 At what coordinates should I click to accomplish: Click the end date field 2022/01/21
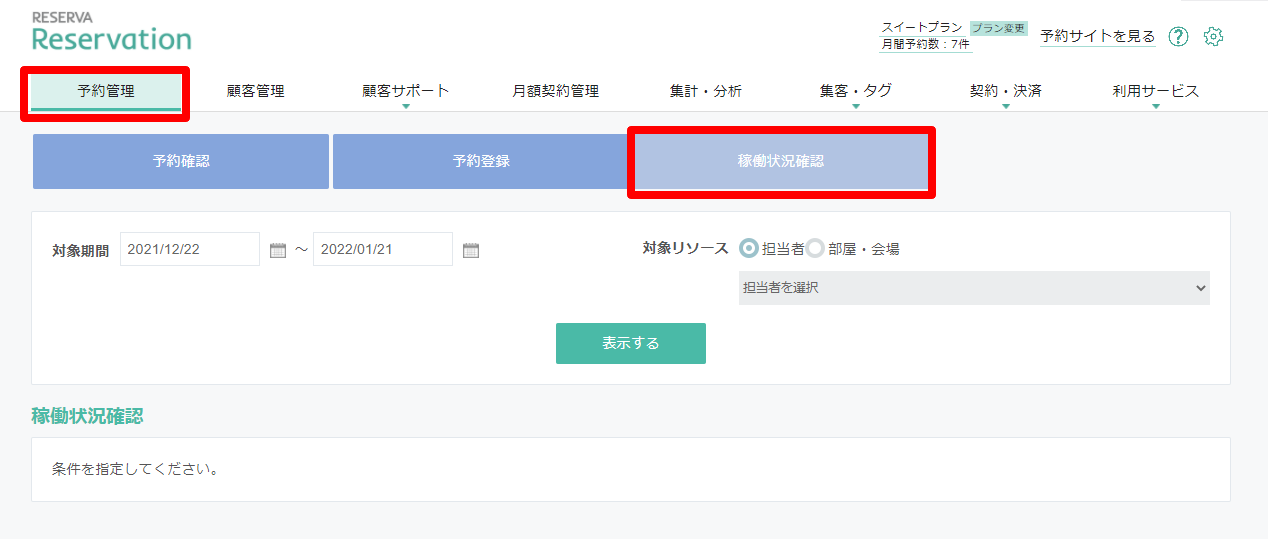(x=383, y=249)
